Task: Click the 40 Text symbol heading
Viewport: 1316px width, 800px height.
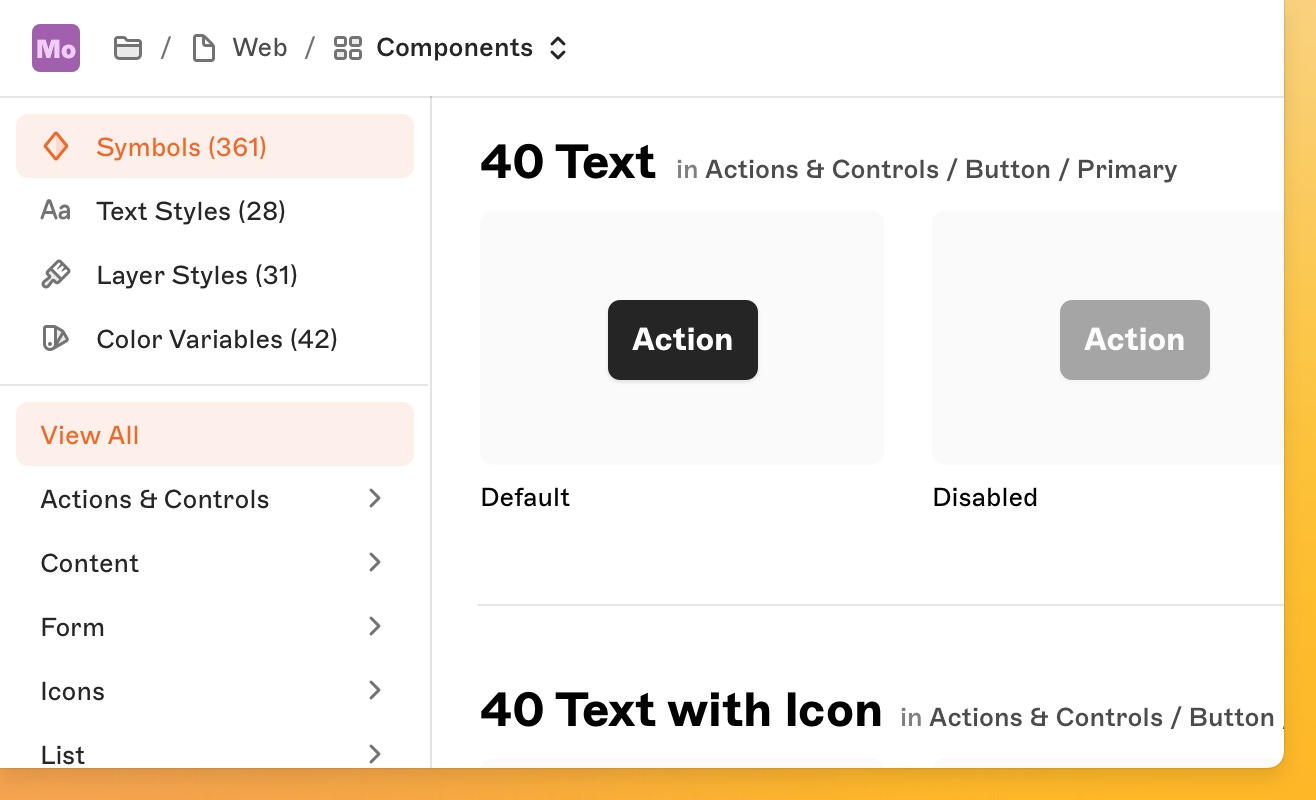Action: click(567, 161)
